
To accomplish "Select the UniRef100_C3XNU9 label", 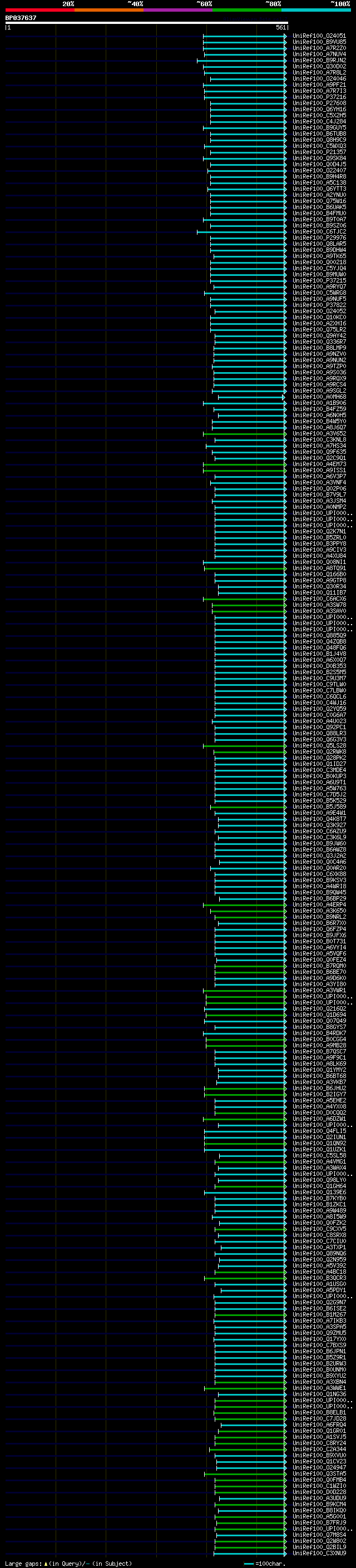I will tap(319, 1554).
